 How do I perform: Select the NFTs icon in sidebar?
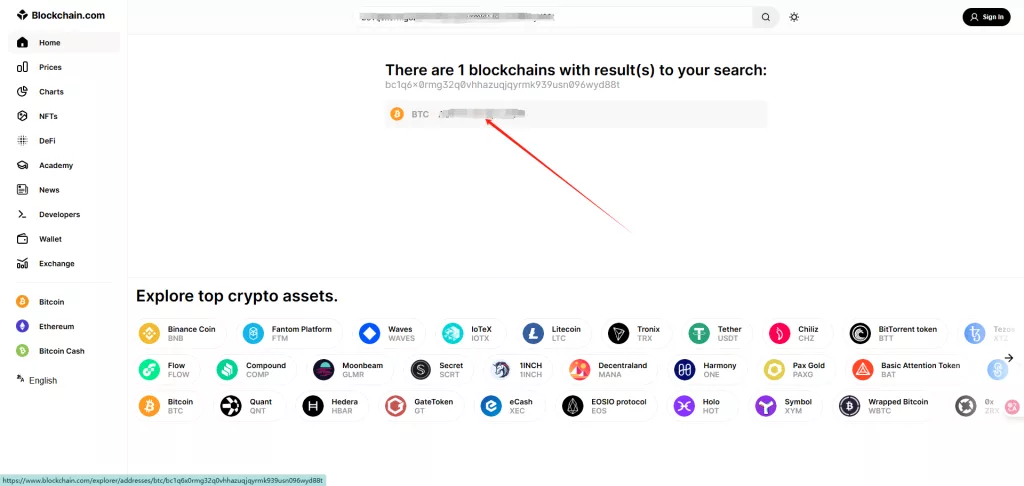click(22, 116)
